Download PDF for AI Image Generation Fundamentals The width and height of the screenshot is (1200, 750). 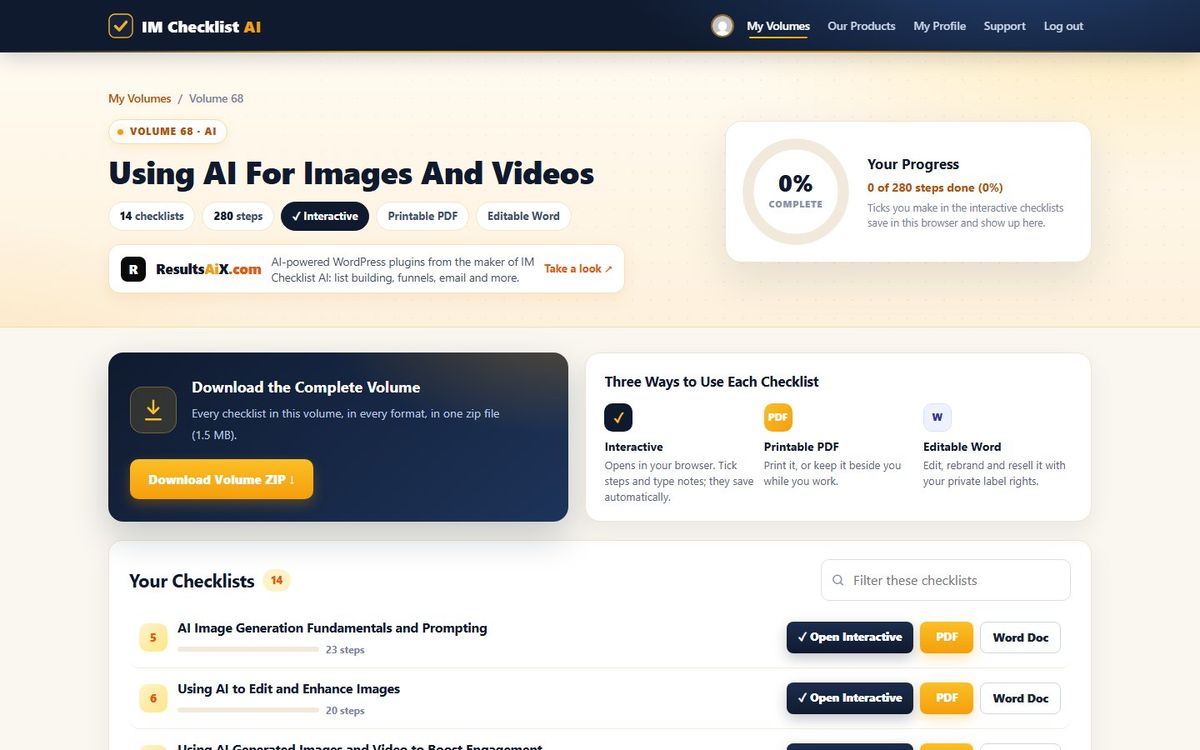point(946,638)
